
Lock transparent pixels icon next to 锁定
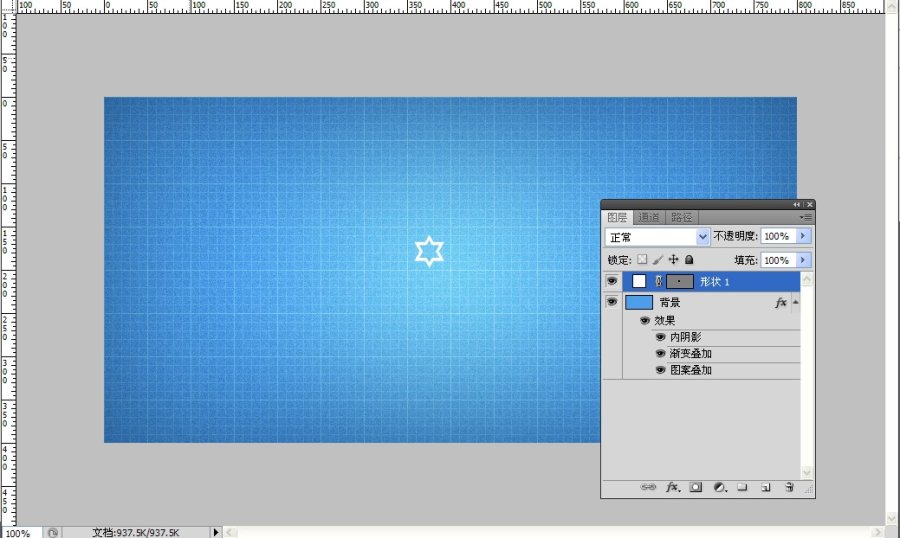click(x=642, y=260)
